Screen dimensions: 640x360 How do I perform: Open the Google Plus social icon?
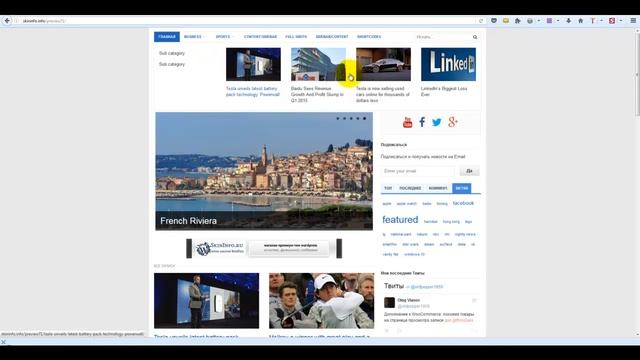(x=453, y=122)
